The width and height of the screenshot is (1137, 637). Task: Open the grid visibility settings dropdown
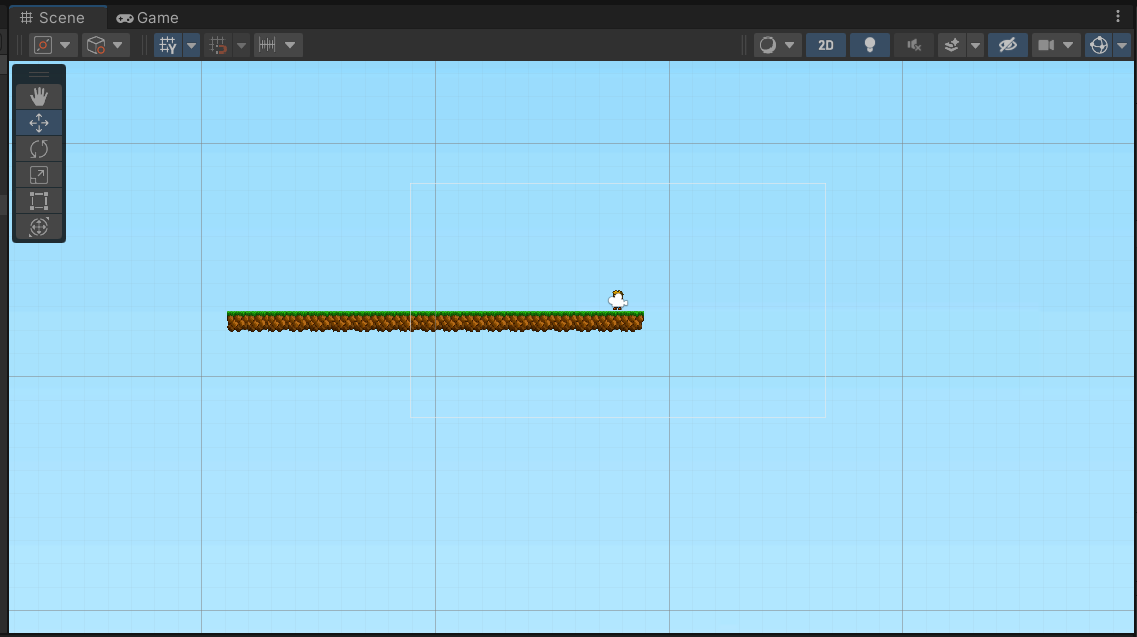[x=191, y=45]
